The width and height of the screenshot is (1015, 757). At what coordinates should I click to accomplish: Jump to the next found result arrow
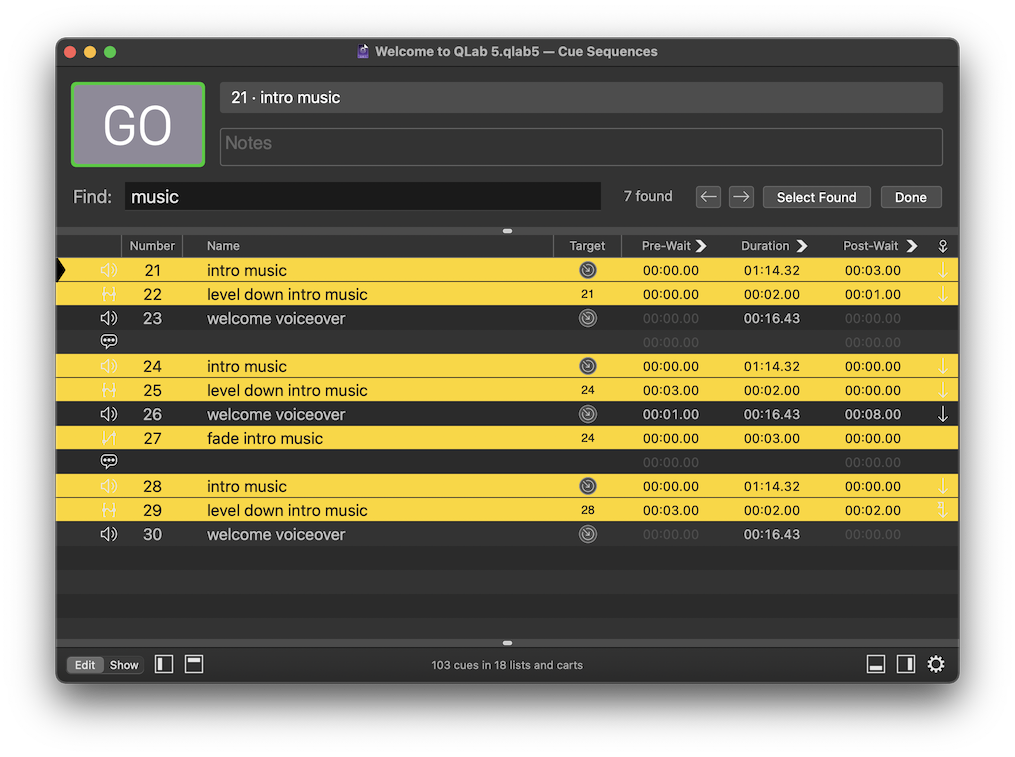click(741, 197)
